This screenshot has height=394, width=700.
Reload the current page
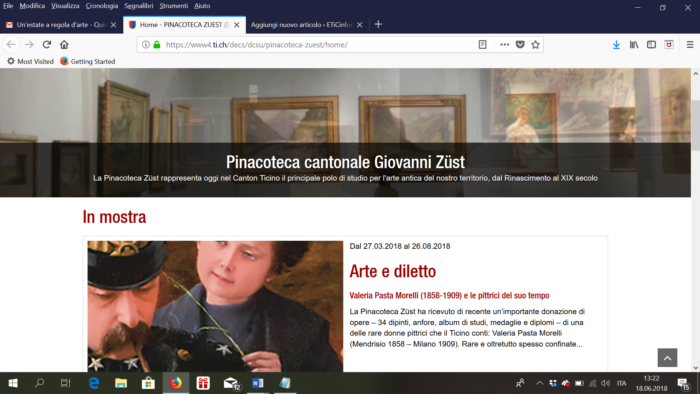click(x=47, y=45)
